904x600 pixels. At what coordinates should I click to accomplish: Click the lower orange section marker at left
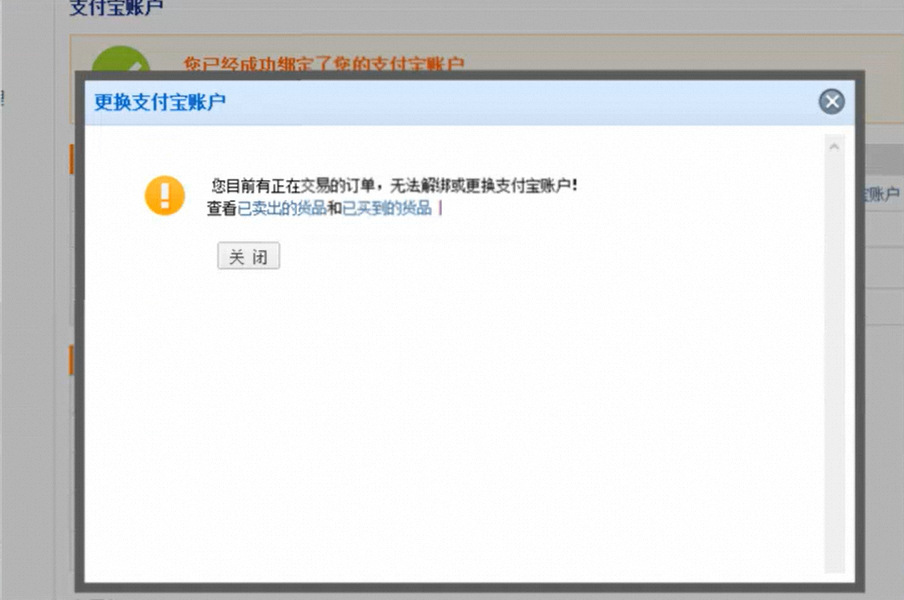(72, 360)
